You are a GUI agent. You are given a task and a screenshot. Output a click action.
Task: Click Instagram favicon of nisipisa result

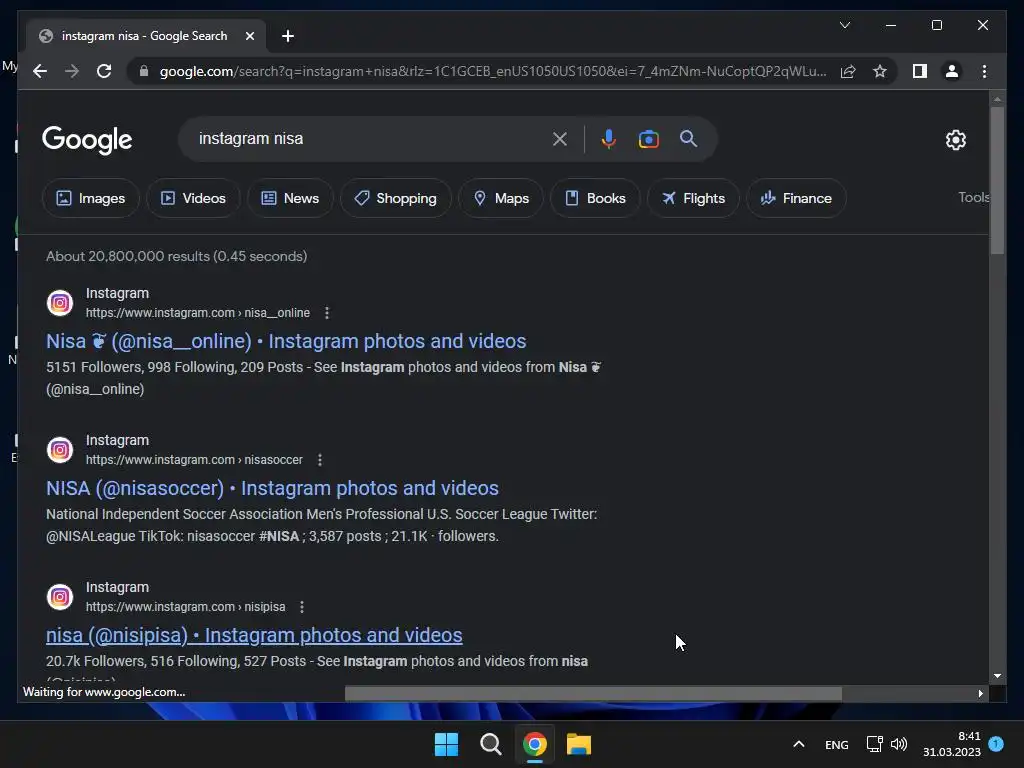point(60,597)
